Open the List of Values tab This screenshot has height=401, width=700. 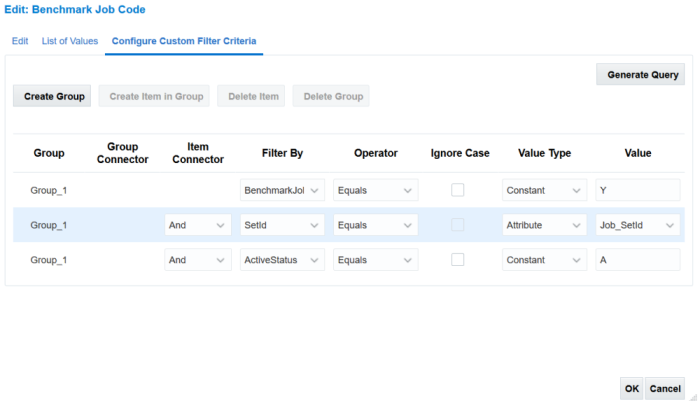point(70,41)
